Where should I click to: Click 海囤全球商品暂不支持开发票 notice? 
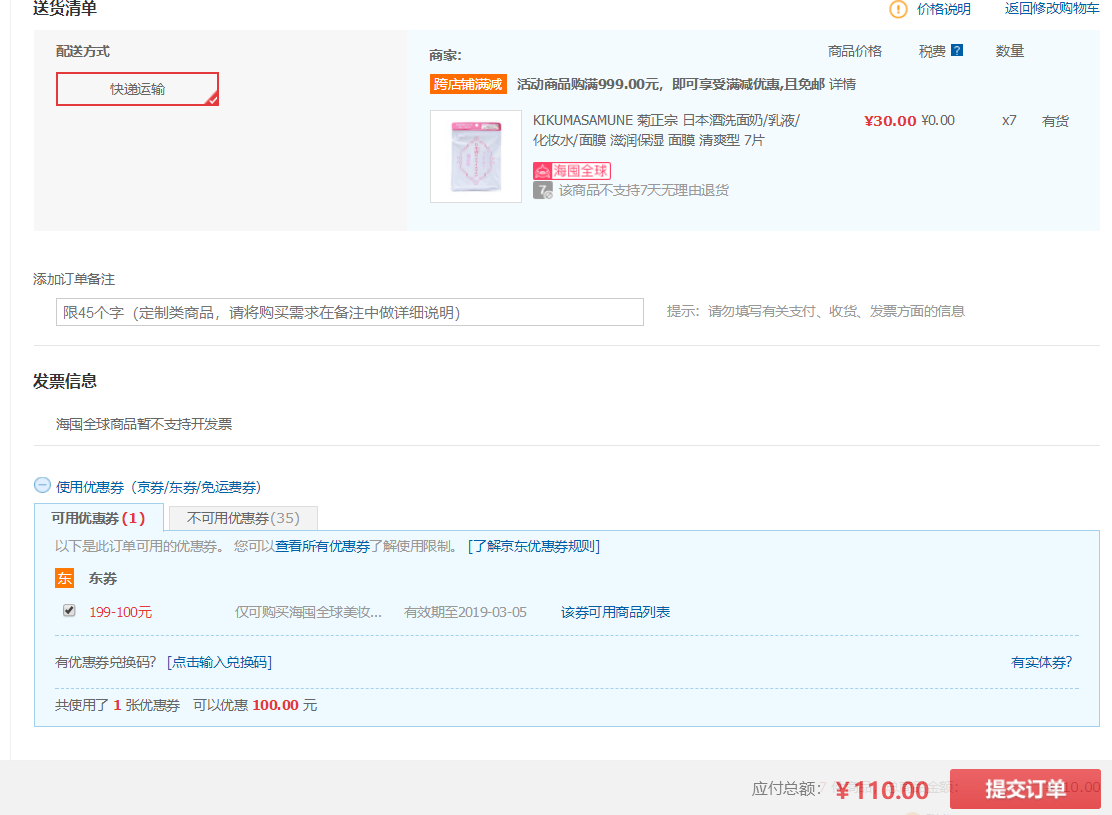144,424
